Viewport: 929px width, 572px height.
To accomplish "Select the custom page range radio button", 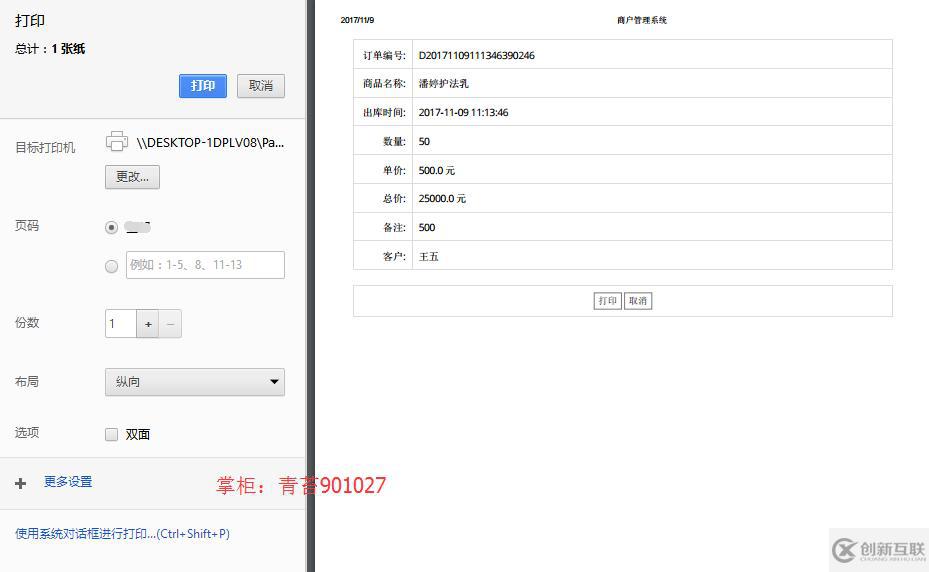I will tap(111, 266).
